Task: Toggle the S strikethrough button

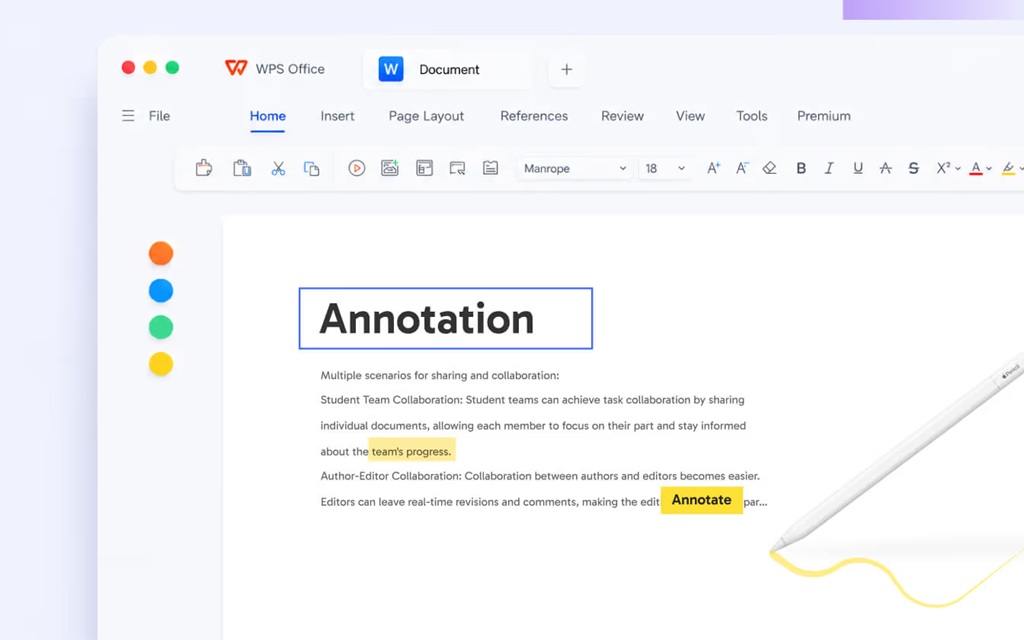Action: pos(914,168)
